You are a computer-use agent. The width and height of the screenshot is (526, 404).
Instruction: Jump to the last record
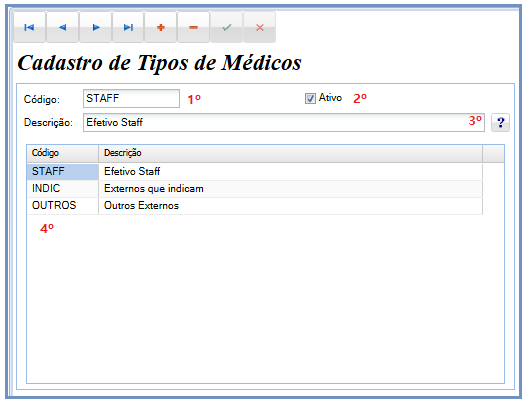128,27
